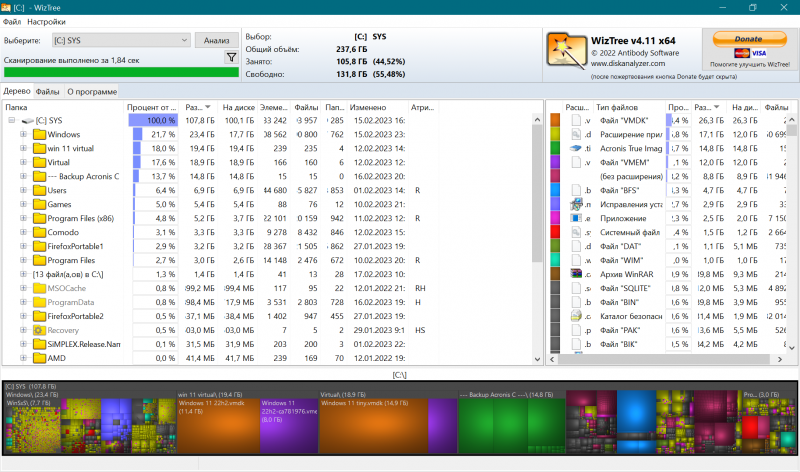Click Windows 11 22h2.vmdk treemap block
The height and width of the screenshot is (472, 800).
point(218,426)
